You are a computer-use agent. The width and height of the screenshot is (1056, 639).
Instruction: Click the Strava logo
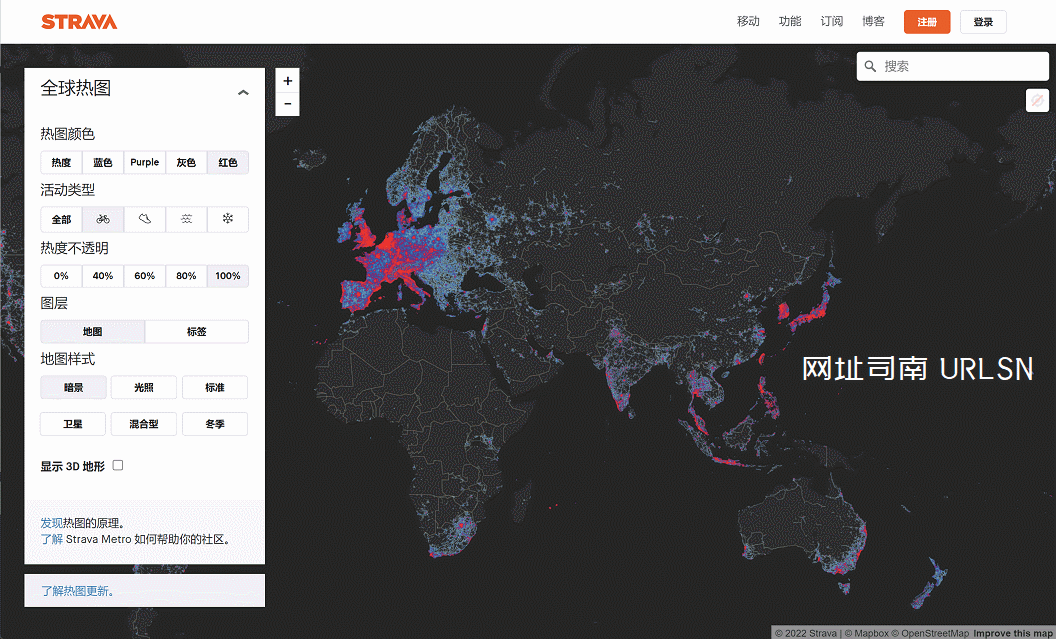[x=79, y=22]
